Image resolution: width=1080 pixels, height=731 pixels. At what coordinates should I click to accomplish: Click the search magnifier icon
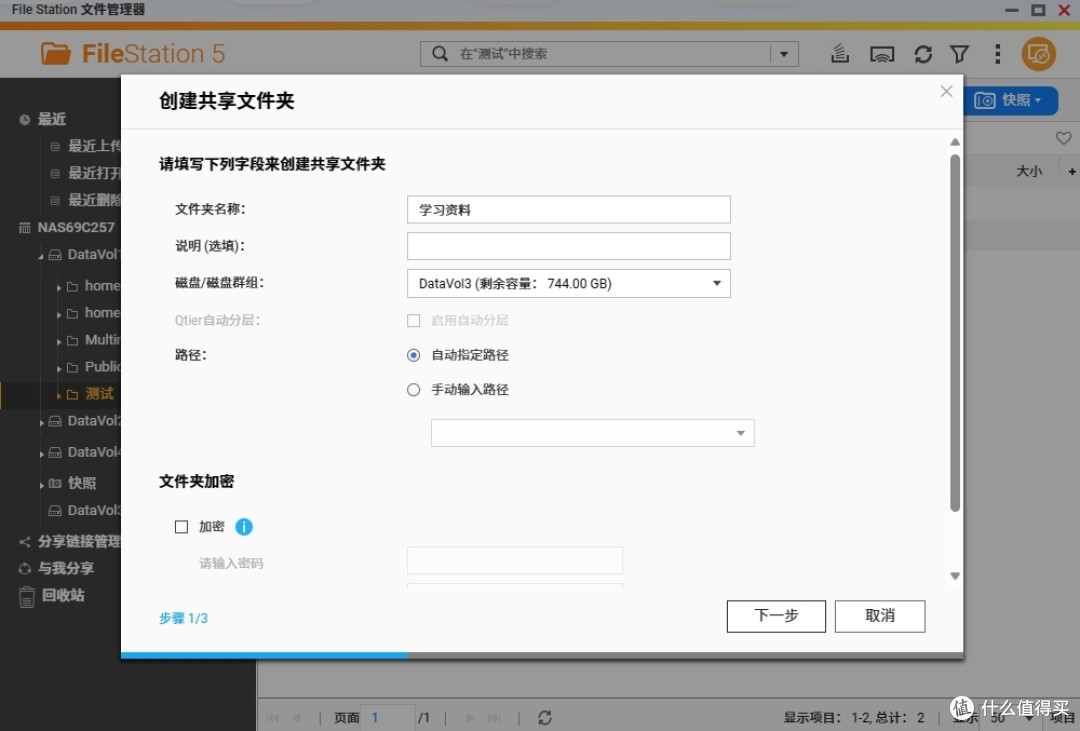439,54
